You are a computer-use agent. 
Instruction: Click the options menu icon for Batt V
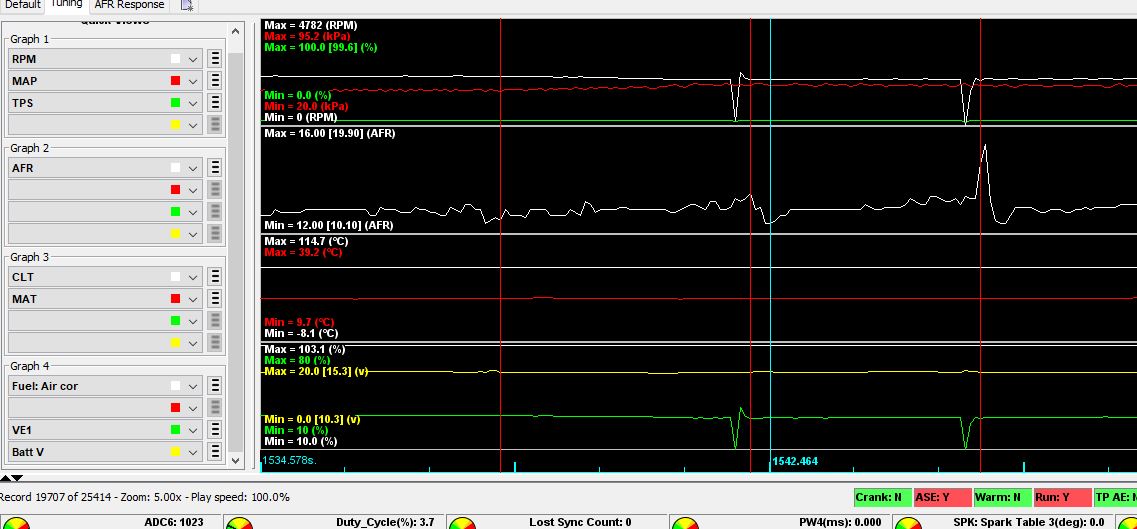click(214, 452)
